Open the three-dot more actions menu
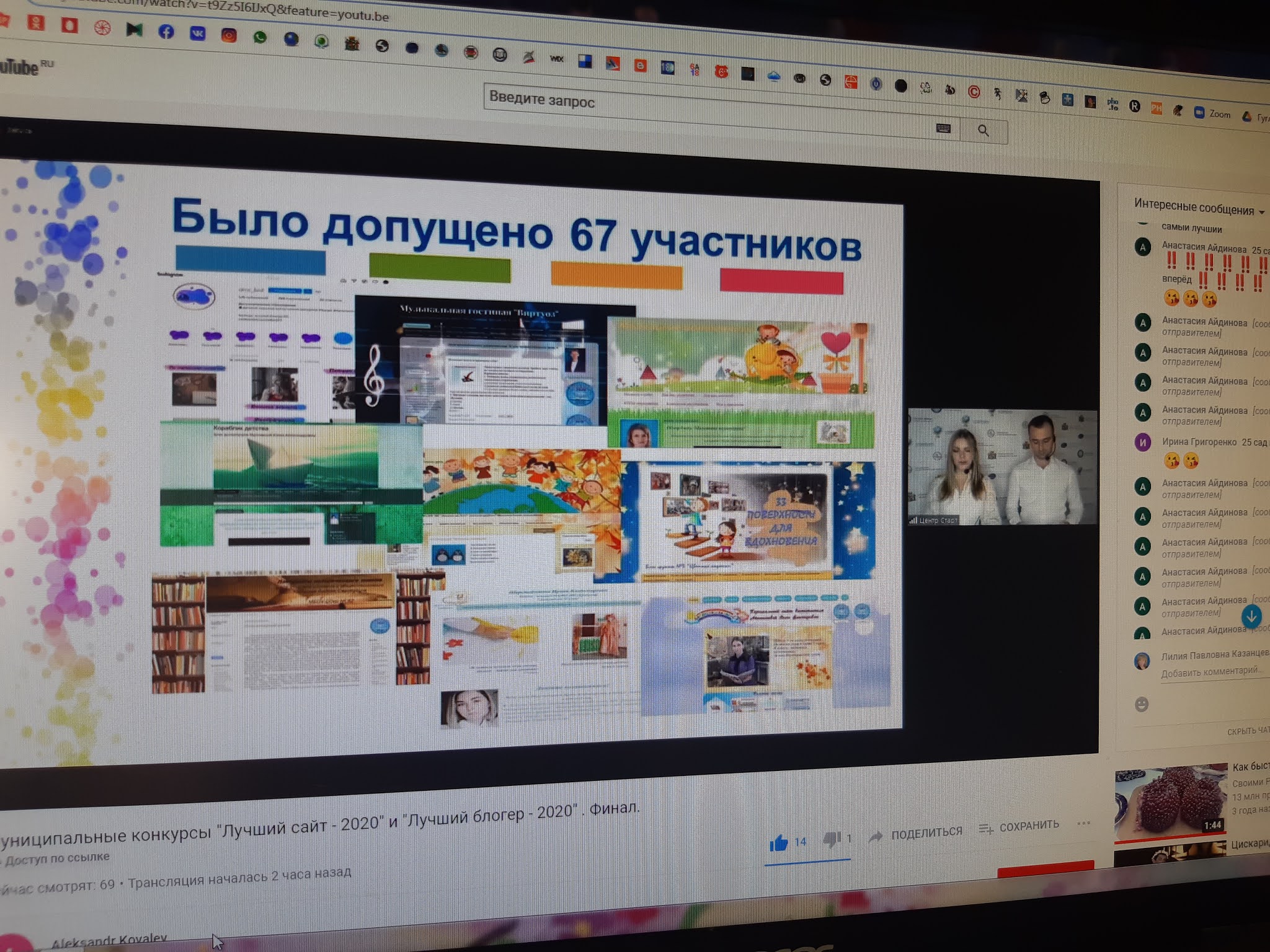The image size is (1270, 952). pos(1083,824)
